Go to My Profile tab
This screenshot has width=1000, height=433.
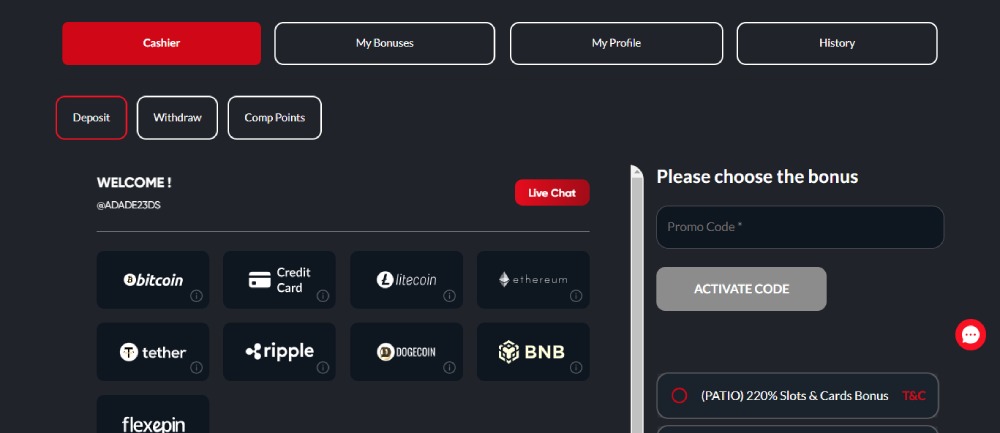(x=616, y=43)
